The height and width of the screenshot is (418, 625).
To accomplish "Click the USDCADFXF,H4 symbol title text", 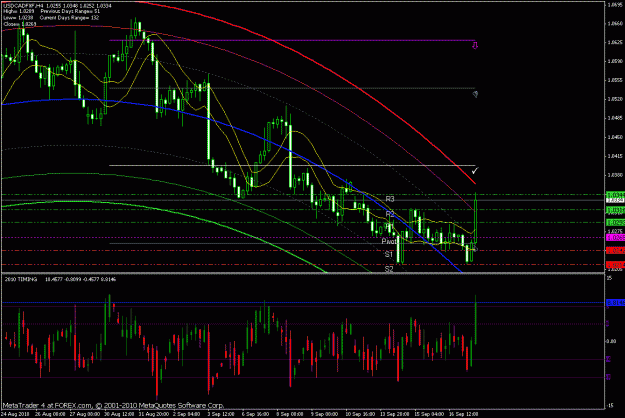I will pyautogui.click(x=24, y=6).
